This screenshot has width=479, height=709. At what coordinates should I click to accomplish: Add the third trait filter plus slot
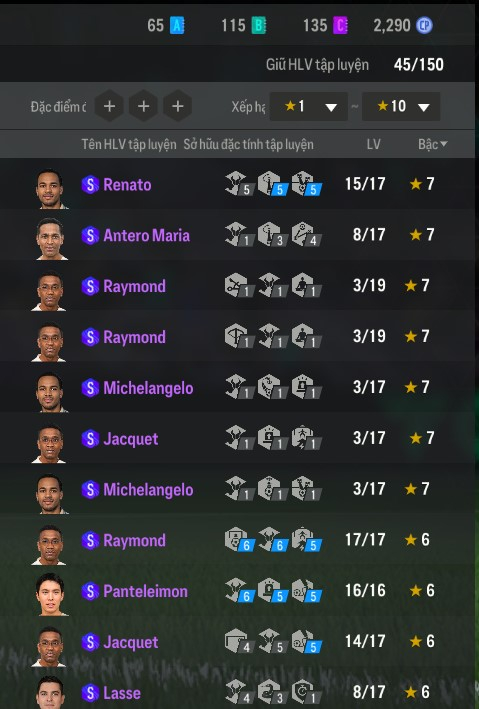point(178,106)
